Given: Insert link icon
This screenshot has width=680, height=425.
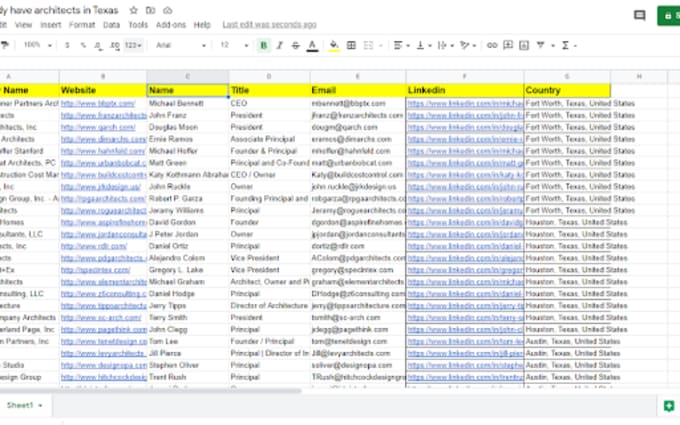Looking at the screenshot, I should [x=492, y=45].
